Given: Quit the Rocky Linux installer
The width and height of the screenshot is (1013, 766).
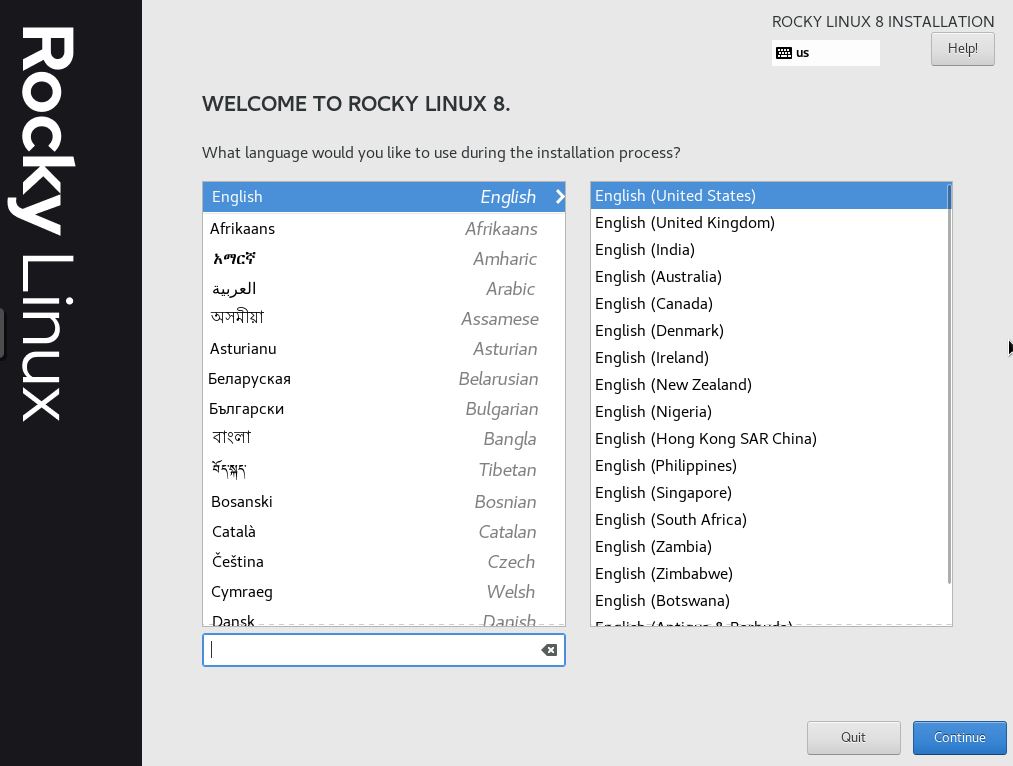Looking at the screenshot, I should (x=853, y=738).
